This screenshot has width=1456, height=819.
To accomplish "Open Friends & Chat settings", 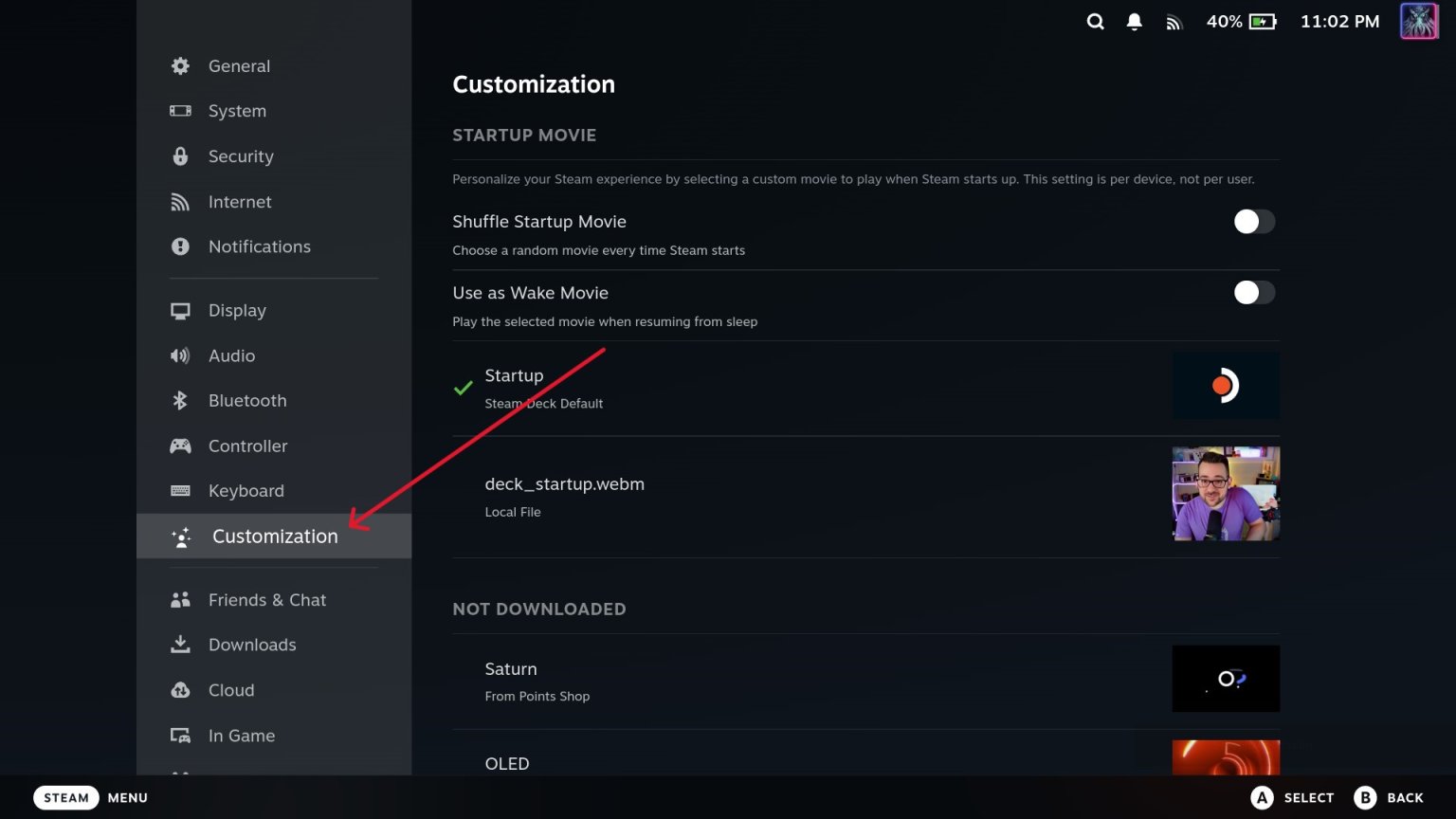I will (274, 600).
